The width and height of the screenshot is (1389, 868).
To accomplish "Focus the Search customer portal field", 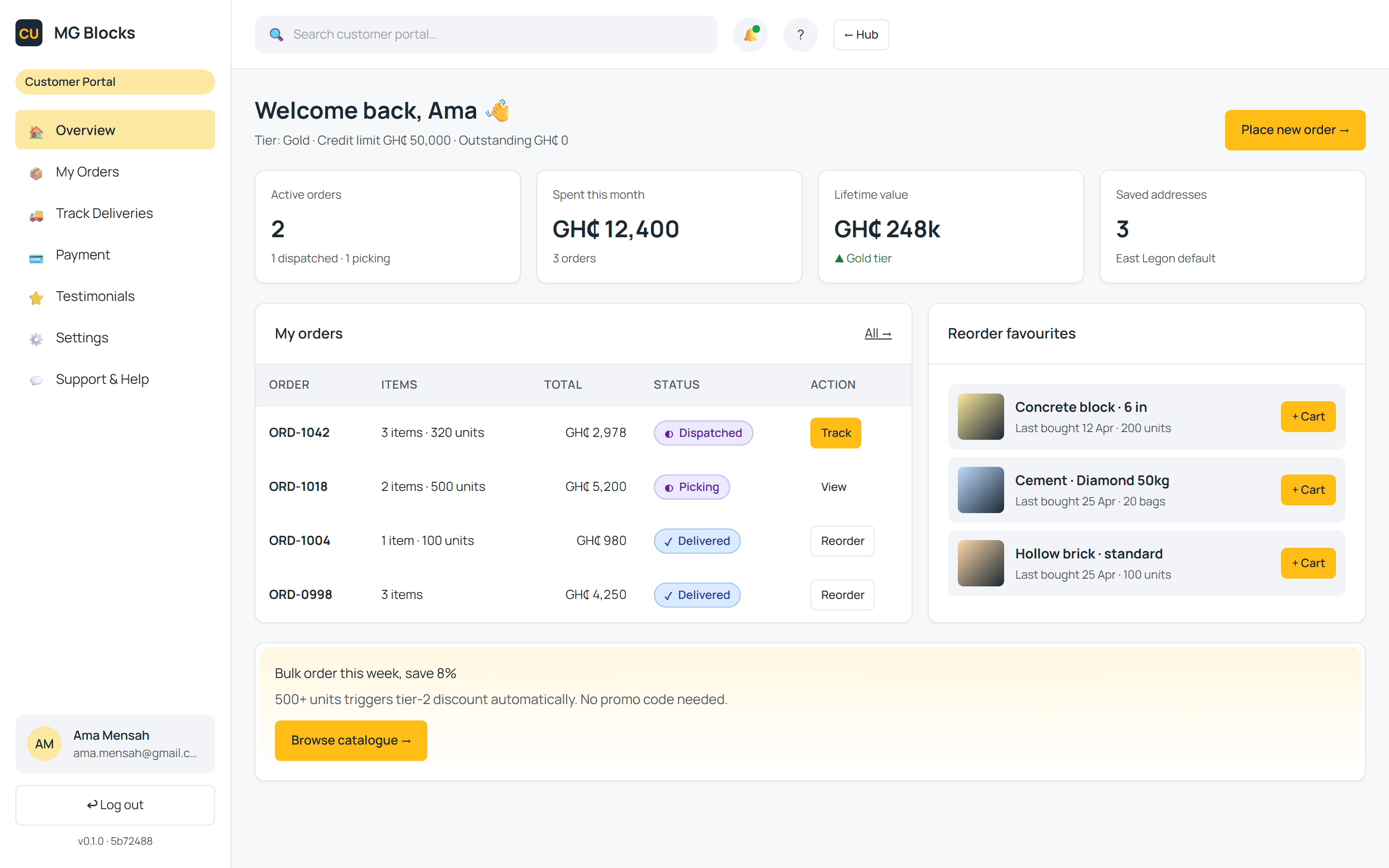I will [x=486, y=34].
